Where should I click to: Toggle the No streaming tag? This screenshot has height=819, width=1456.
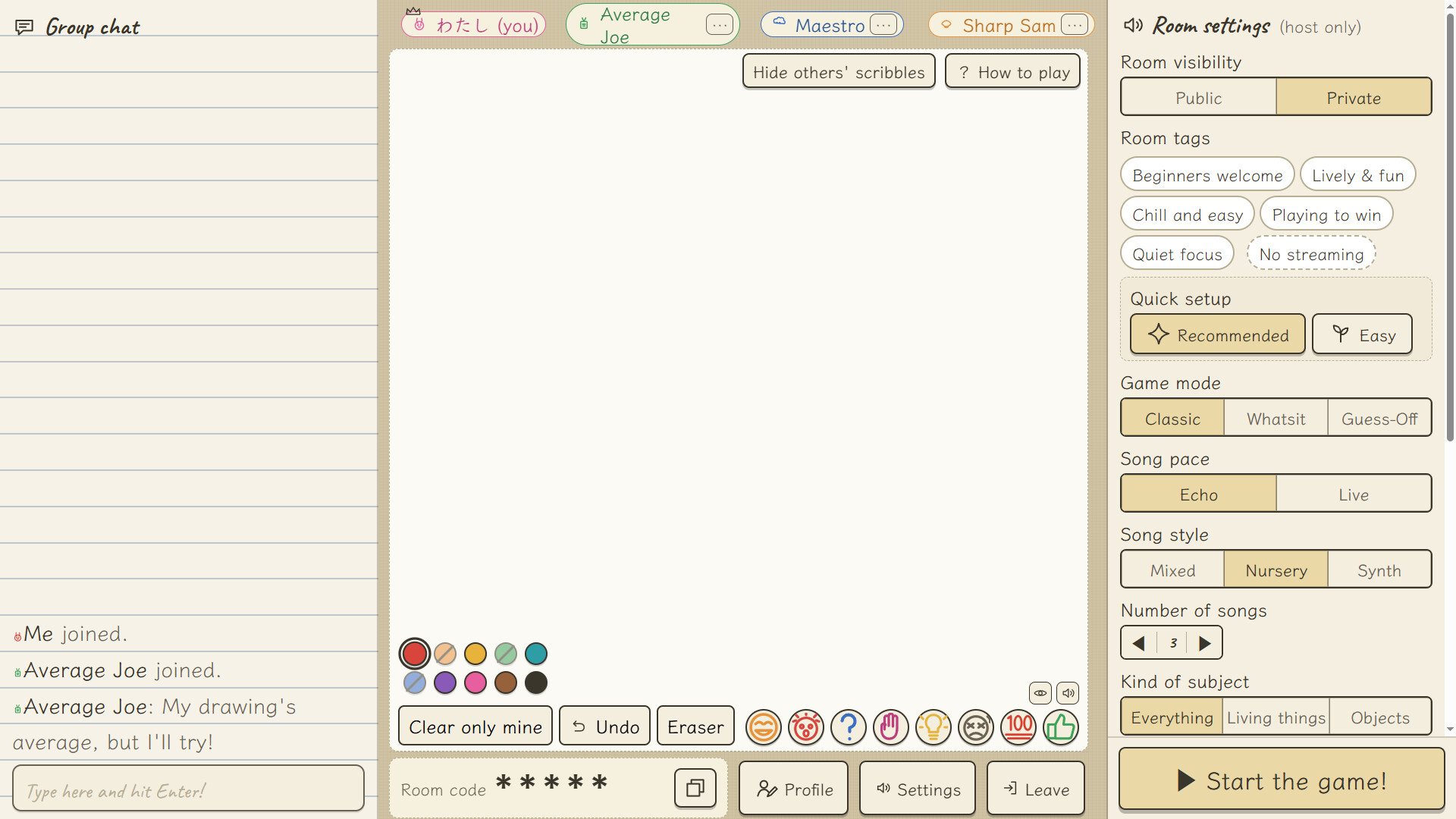pos(1311,254)
